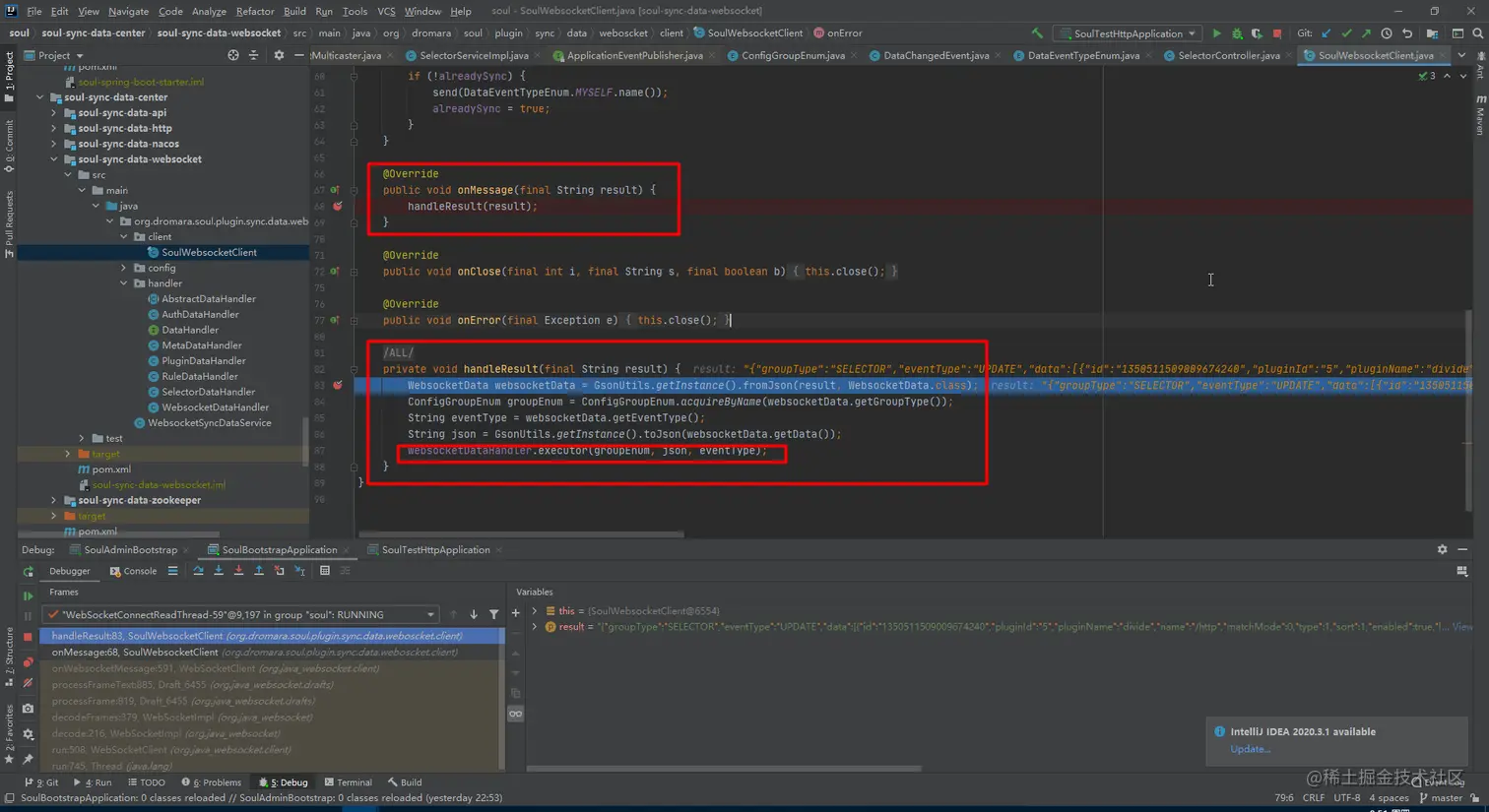The height and width of the screenshot is (812, 1489).
Task: Click the Git update project arrow
Action: [1327, 33]
